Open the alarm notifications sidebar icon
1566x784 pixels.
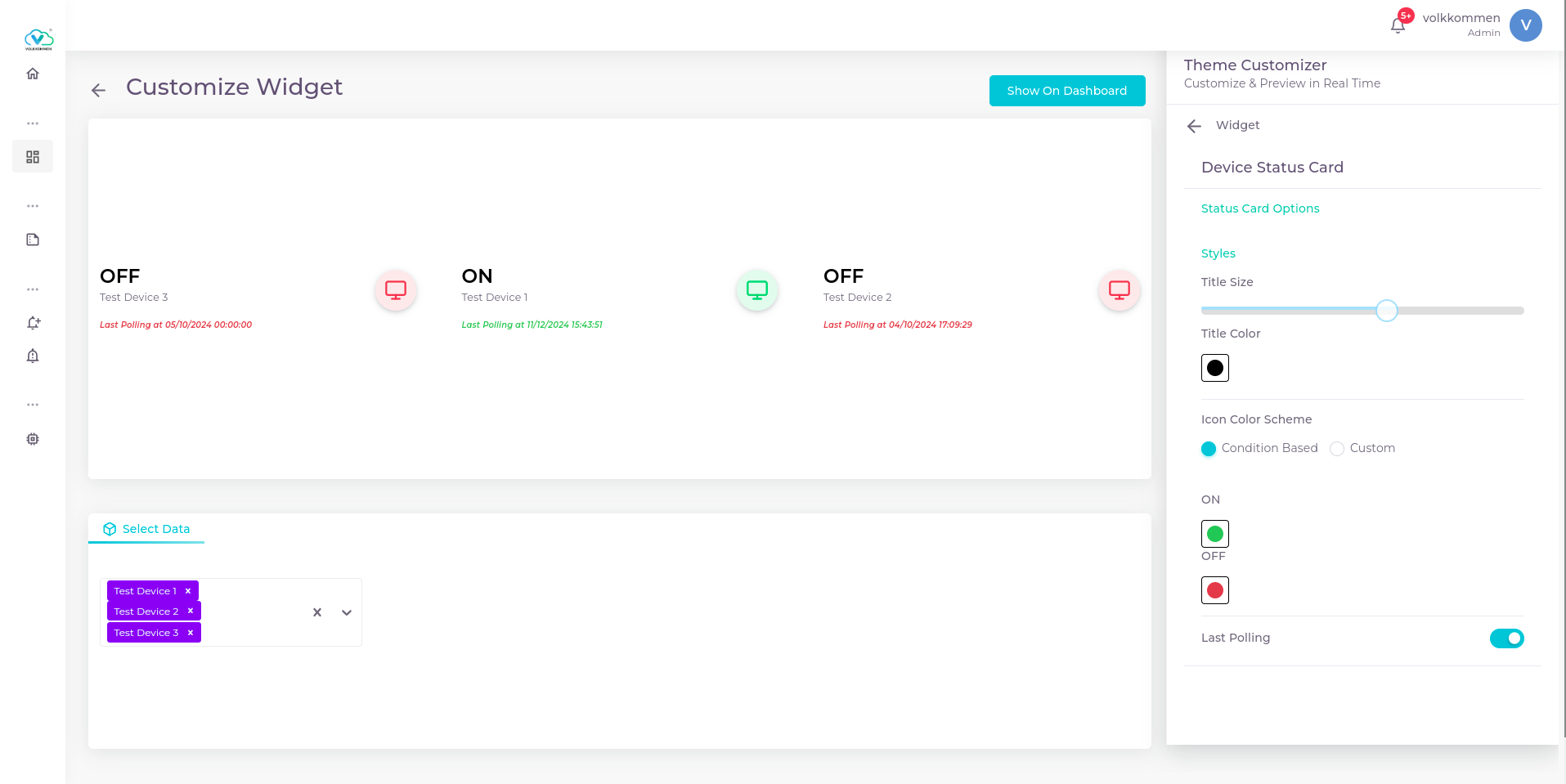(x=33, y=356)
